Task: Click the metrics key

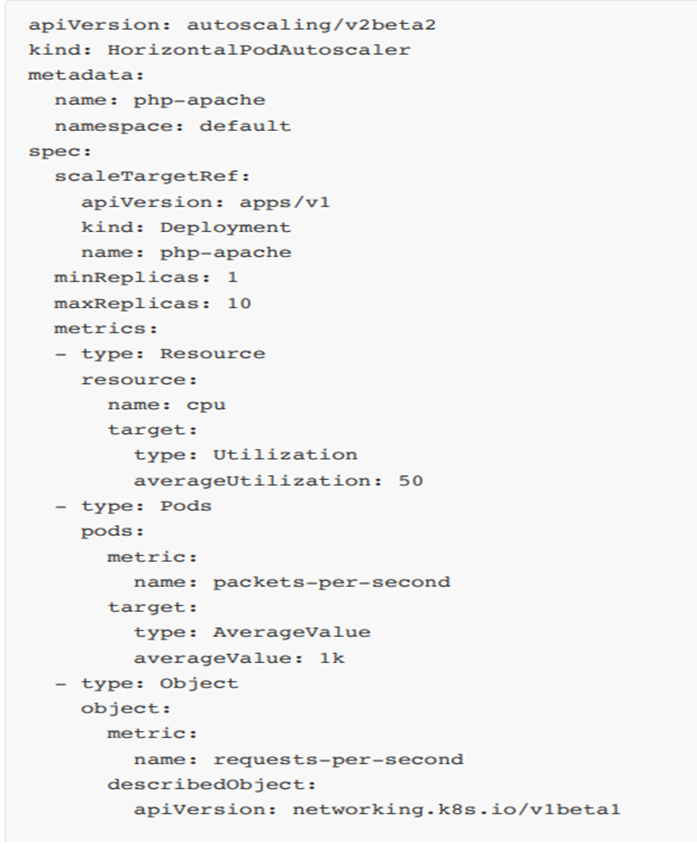Action: tap(106, 328)
